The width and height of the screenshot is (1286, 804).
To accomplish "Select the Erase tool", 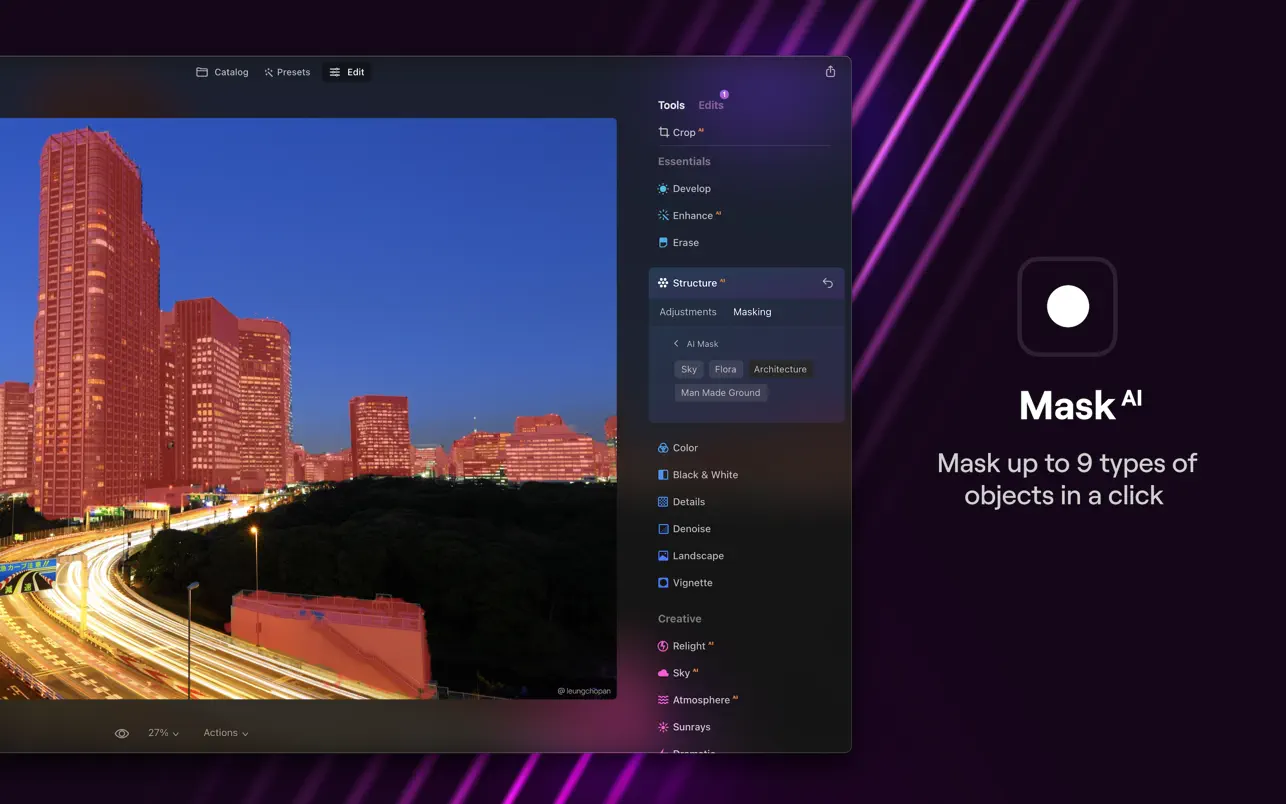I will (685, 242).
